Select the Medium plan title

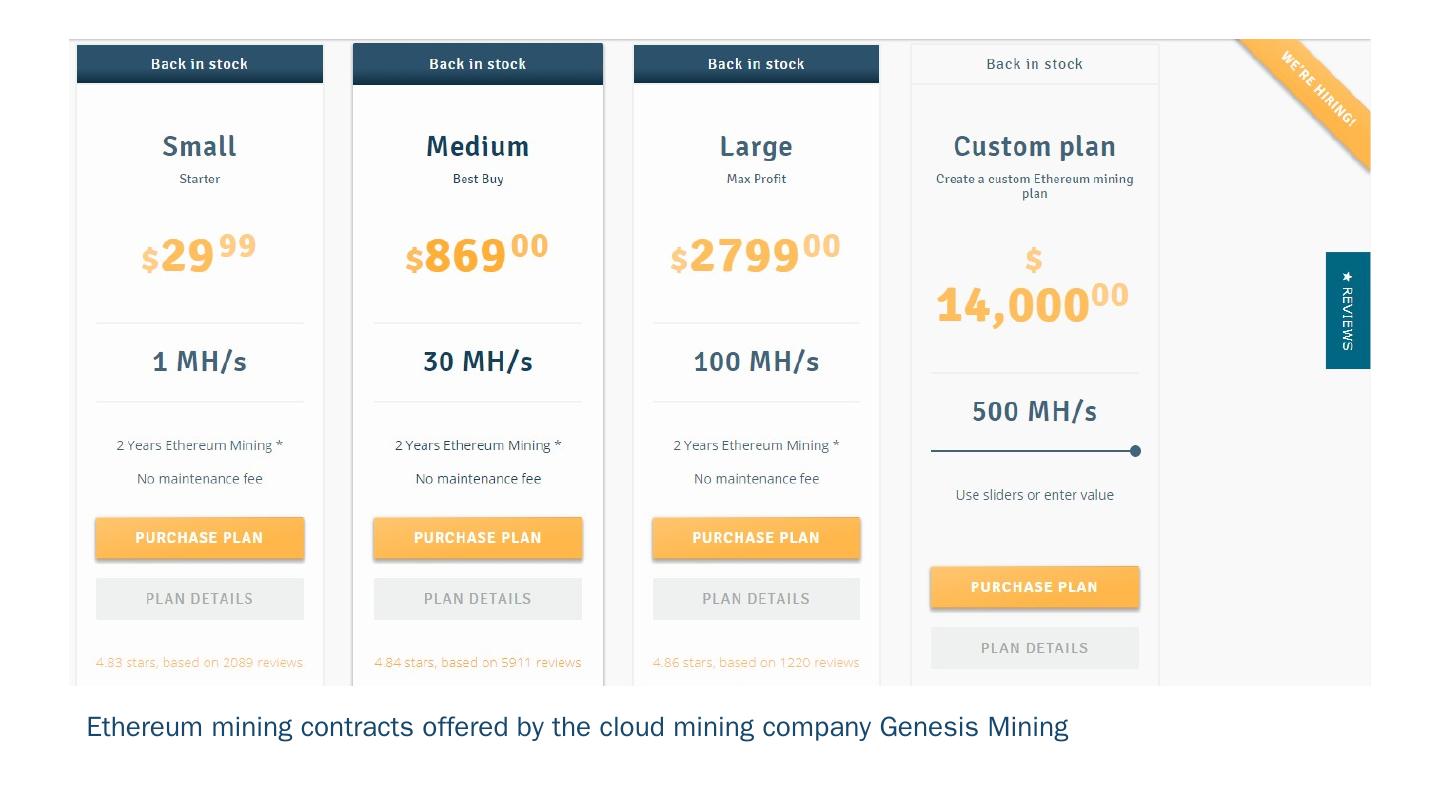(477, 147)
